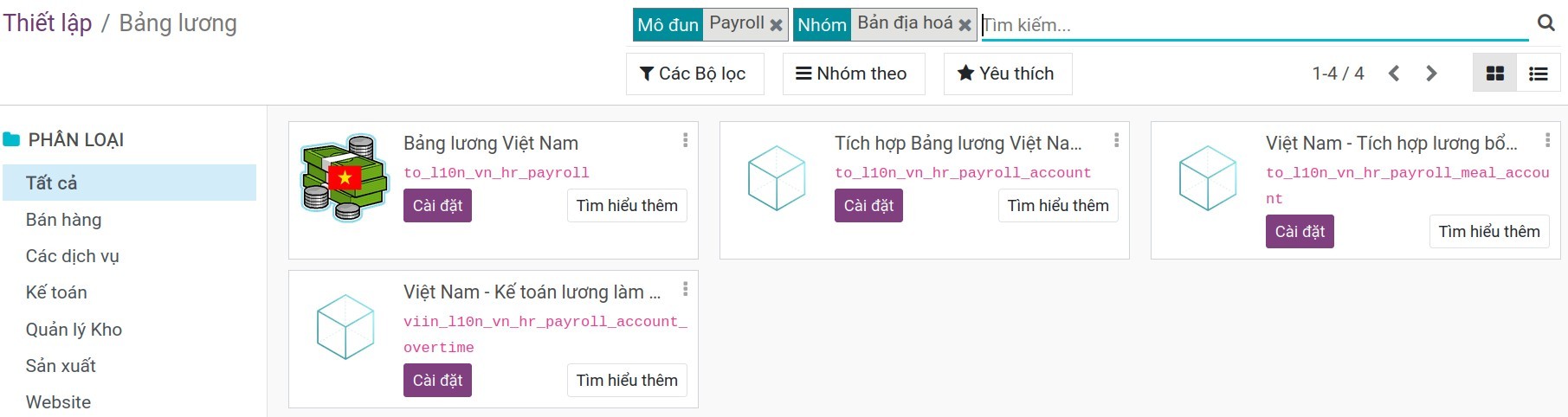
Task: Open options menu for Bảng lương Việt Nam
Action: [685, 140]
